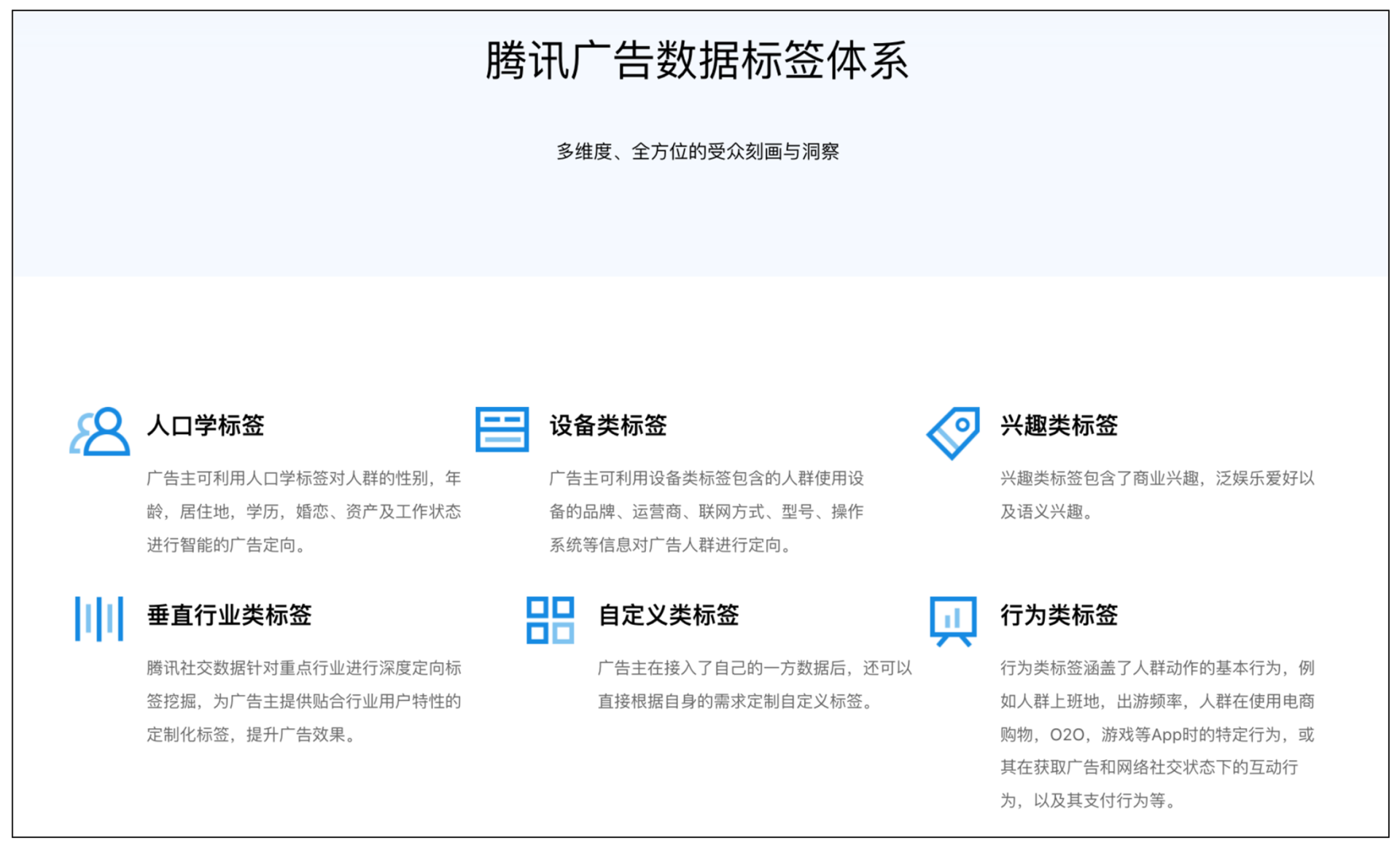This screenshot has height=849, width=1400.
Task: Click the subtitle 多维度、全方位的受众刻画与洞察
Action: [697, 152]
